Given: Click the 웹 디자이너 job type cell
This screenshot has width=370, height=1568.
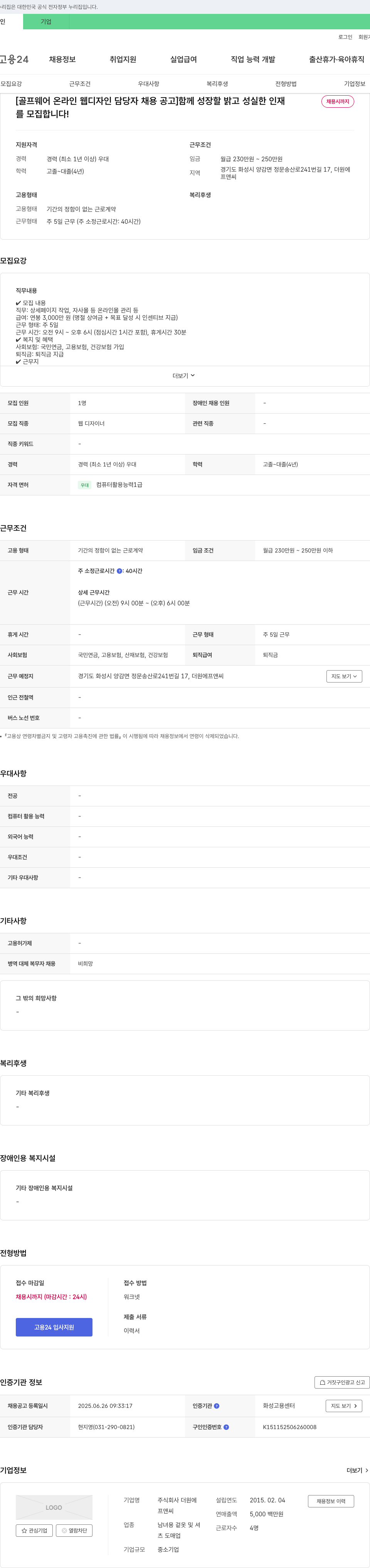Looking at the screenshot, I should coord(91,423).
